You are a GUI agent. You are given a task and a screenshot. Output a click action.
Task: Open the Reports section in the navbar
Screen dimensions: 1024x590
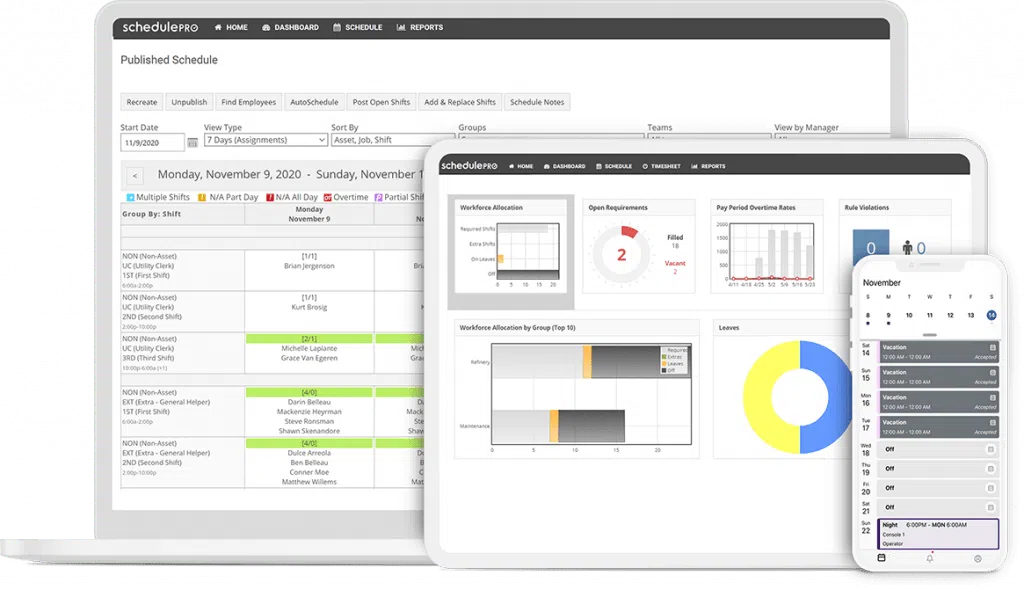[420, 27]
